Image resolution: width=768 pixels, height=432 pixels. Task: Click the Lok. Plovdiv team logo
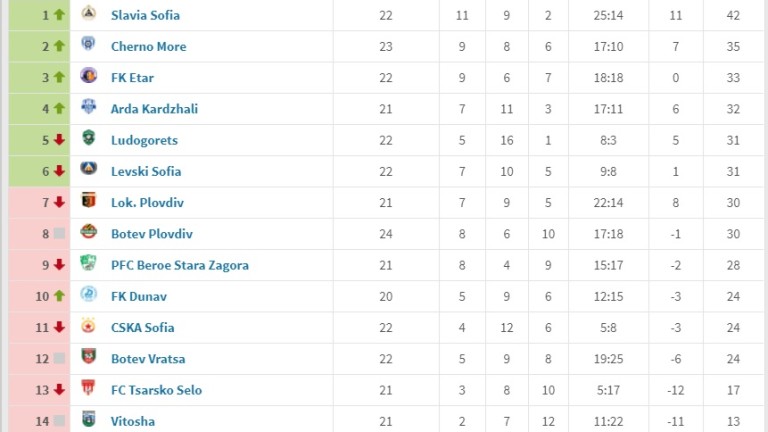tap(89, 202)
